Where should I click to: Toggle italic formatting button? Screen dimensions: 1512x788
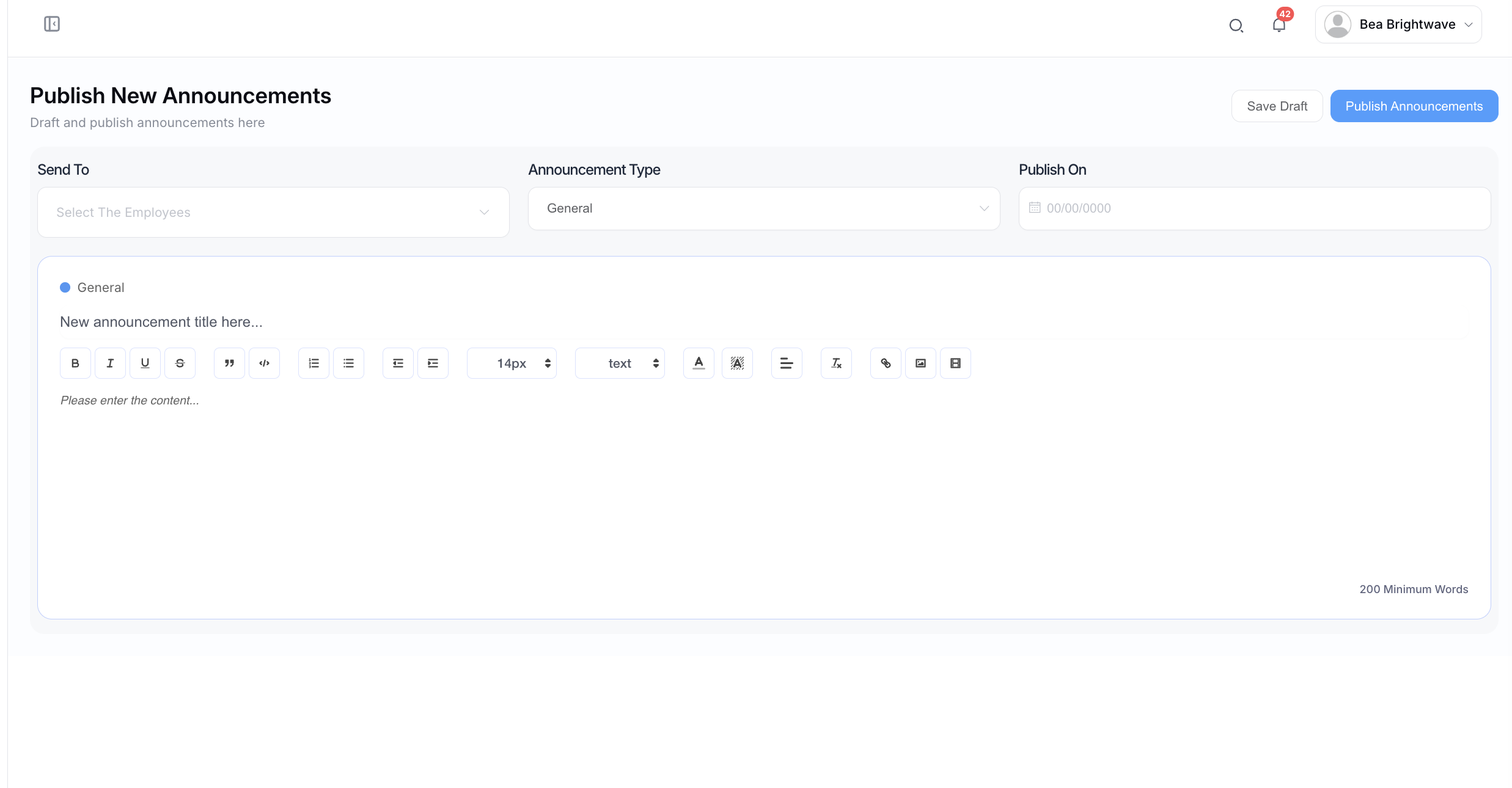[110, 363]
